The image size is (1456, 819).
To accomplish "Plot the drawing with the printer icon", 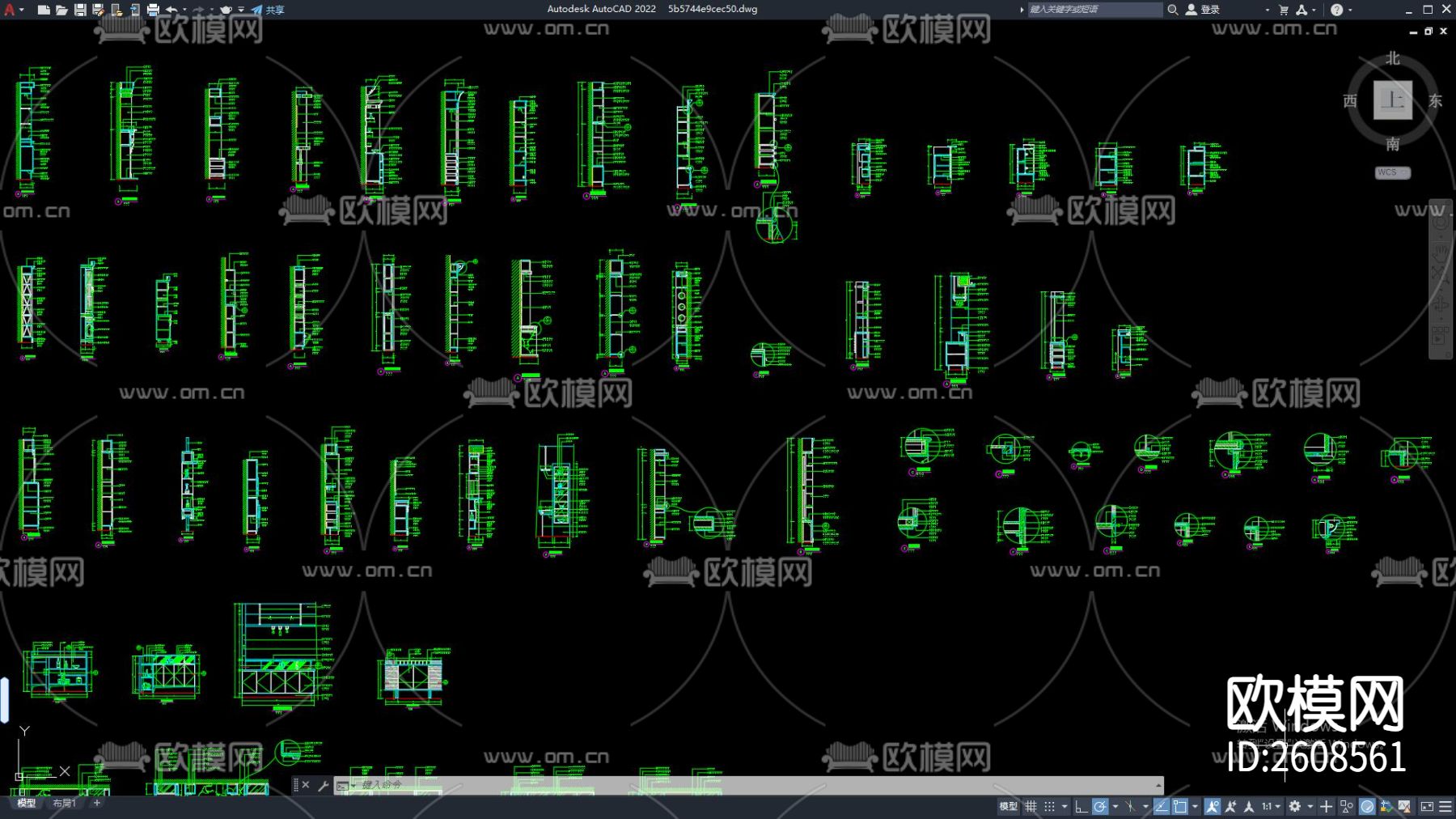I will pyautogui.click(x=153, y=10).
